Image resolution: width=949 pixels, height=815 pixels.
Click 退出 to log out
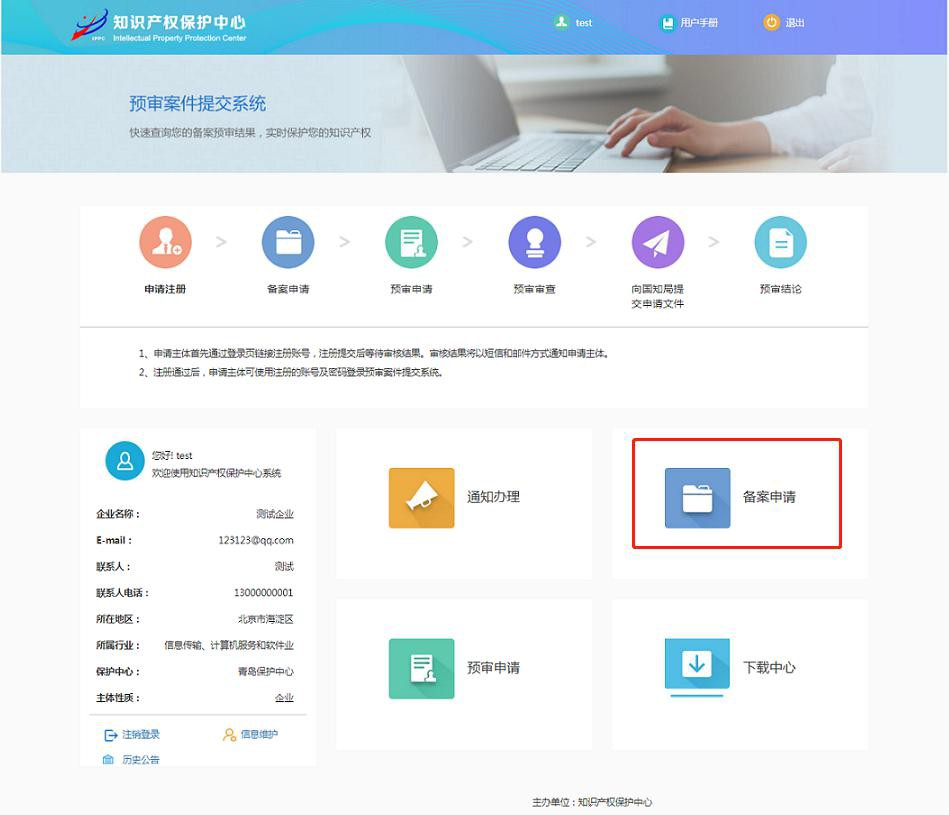pos(791,21)
